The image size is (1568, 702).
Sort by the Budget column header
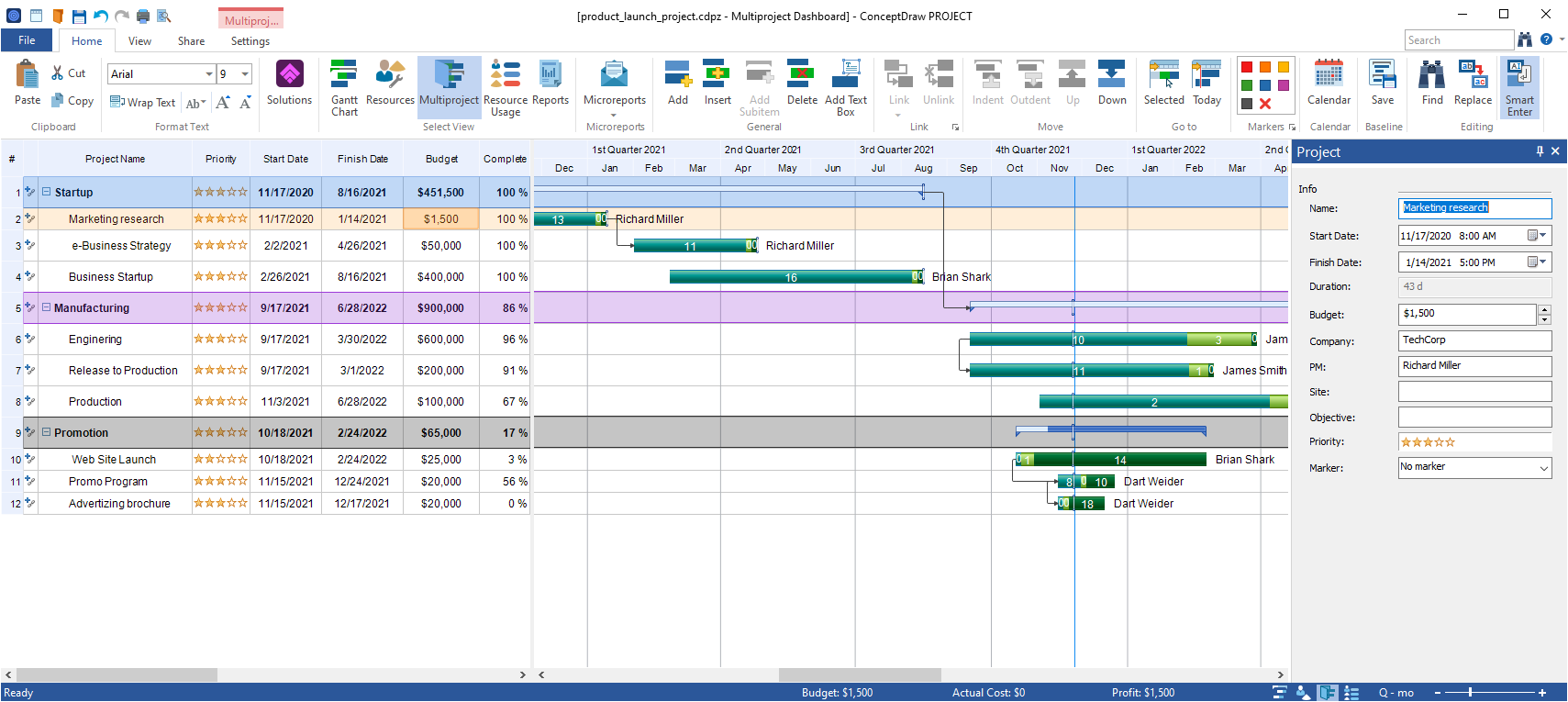pyautogui.click(x=441, y=159)
